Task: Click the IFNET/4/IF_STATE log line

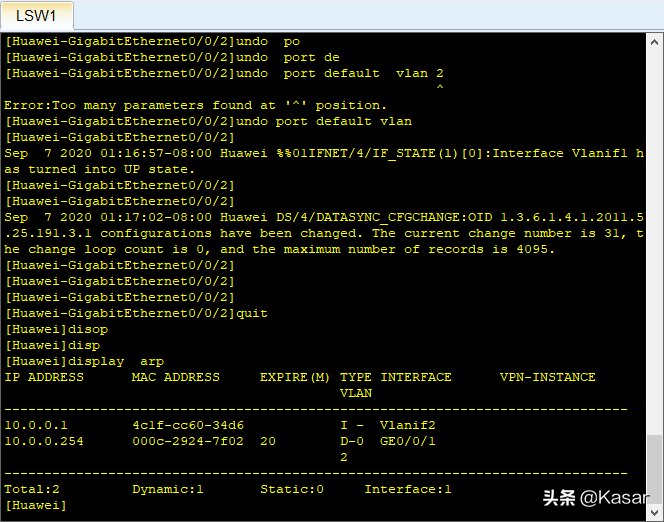Action: pyautogui.click(x=324, y=161)
